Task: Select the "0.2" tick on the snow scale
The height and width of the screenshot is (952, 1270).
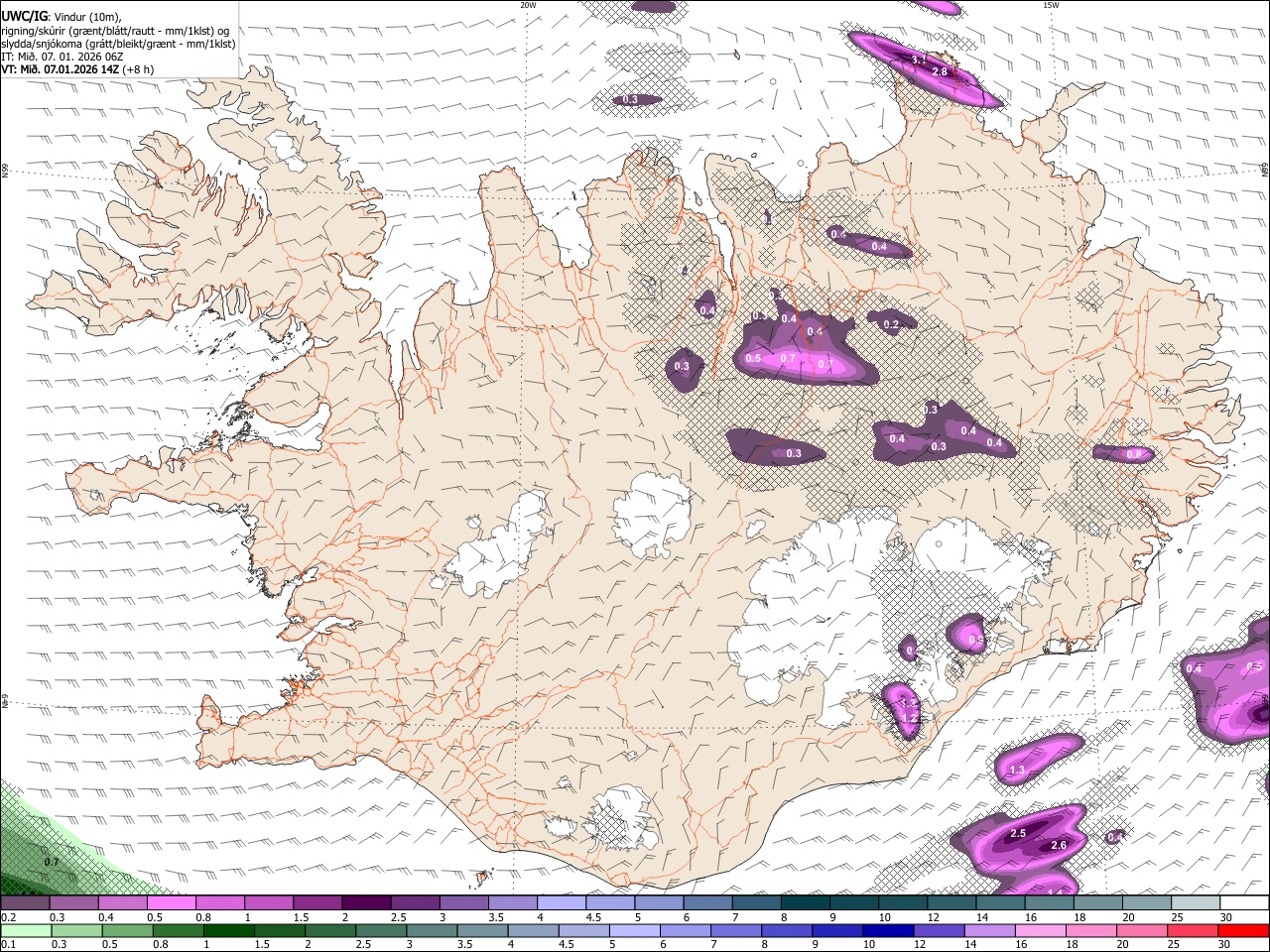Action: [7, 918]
